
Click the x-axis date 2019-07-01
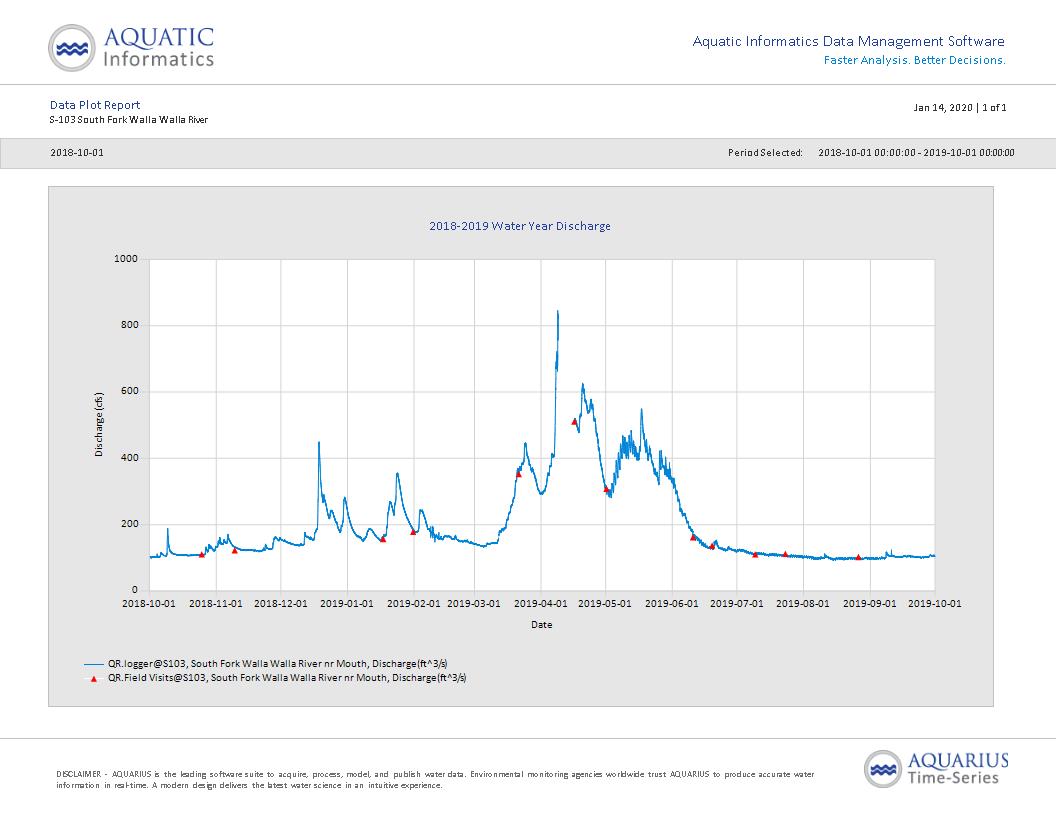737,604
